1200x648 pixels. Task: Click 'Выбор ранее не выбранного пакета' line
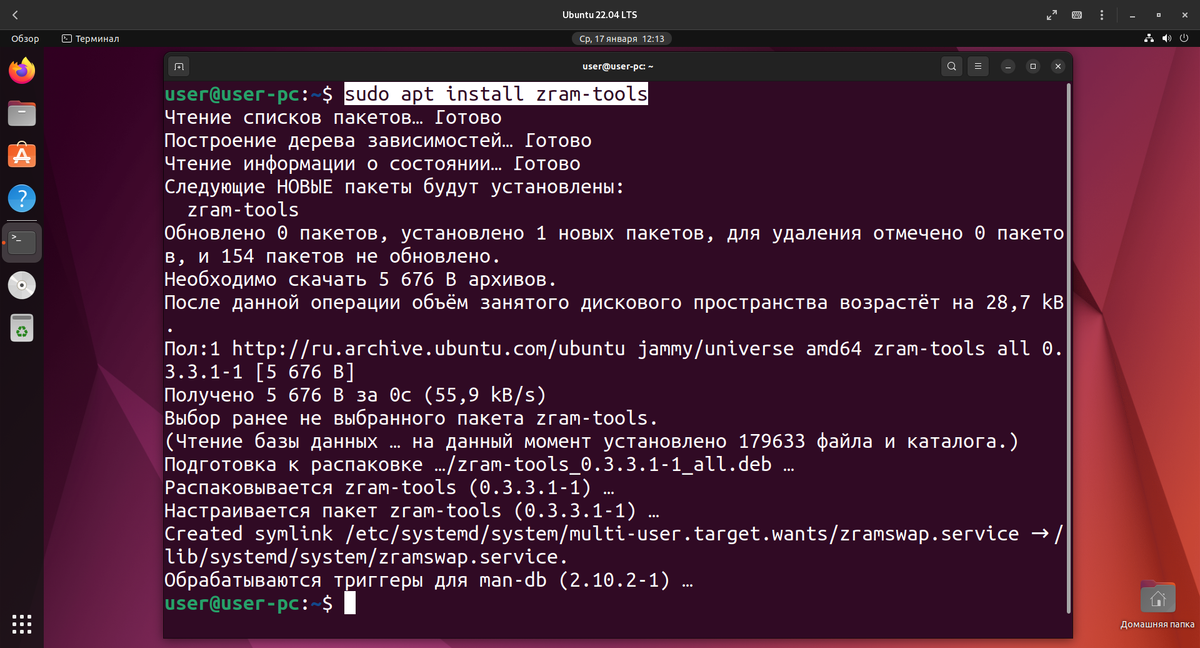click(412, 418)
